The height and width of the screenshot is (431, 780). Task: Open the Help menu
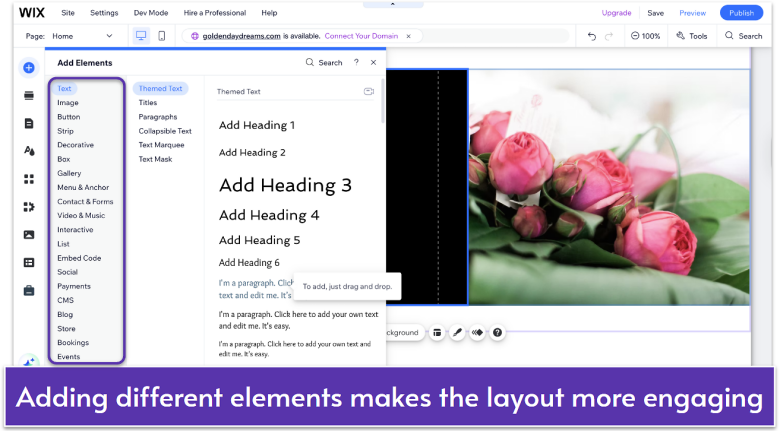tap(269, 12)
